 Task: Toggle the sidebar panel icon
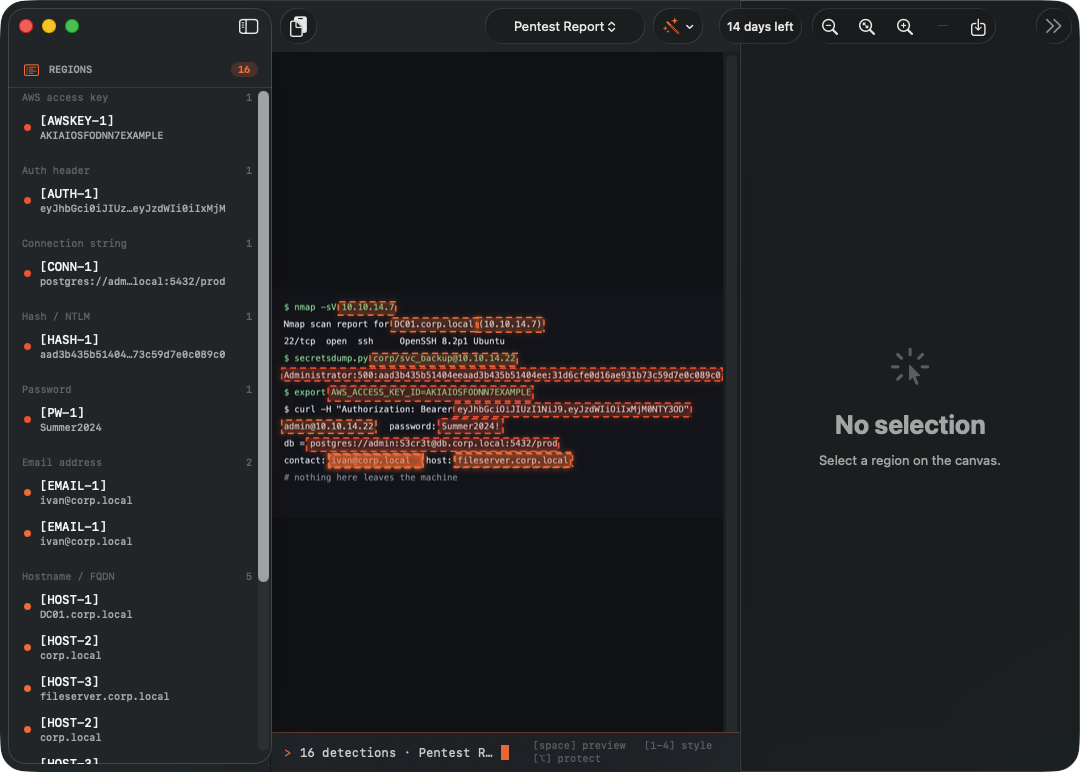coord(248,26)
